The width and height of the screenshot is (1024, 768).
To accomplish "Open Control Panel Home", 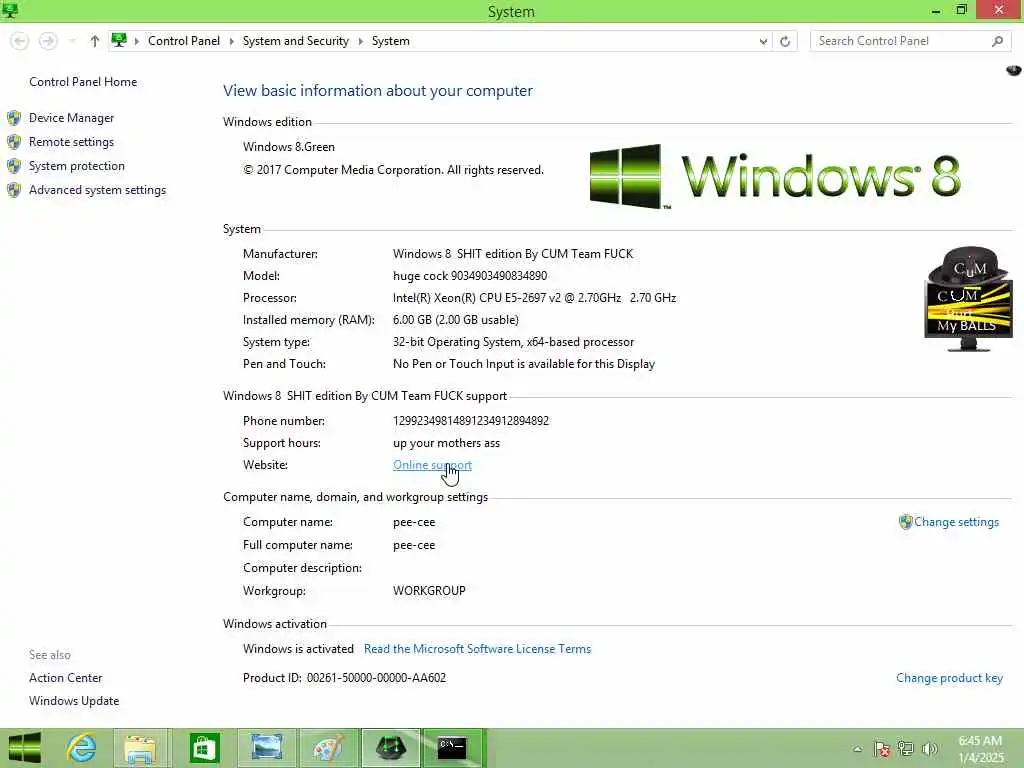I will [83, 82].
